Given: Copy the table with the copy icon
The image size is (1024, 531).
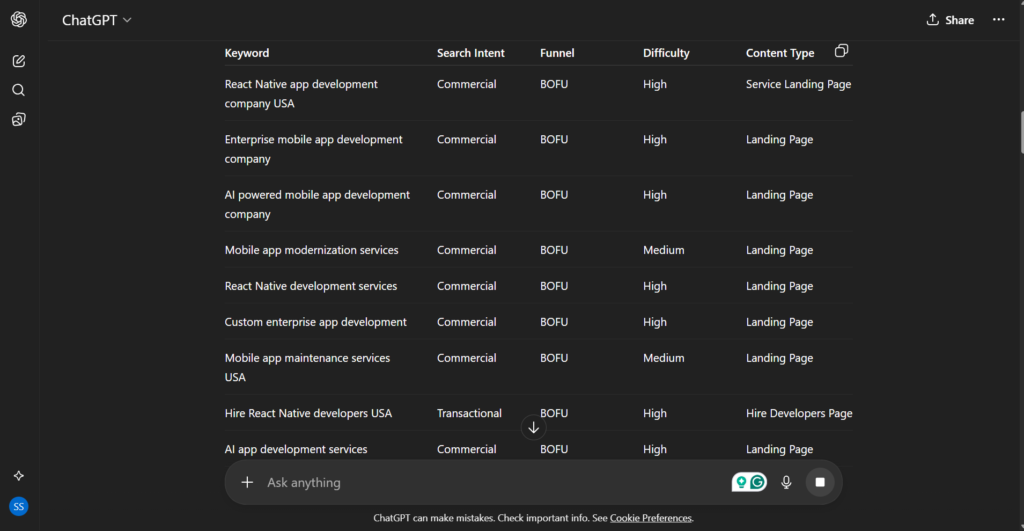Looking at the screenshot, I should tap(841, 51).
